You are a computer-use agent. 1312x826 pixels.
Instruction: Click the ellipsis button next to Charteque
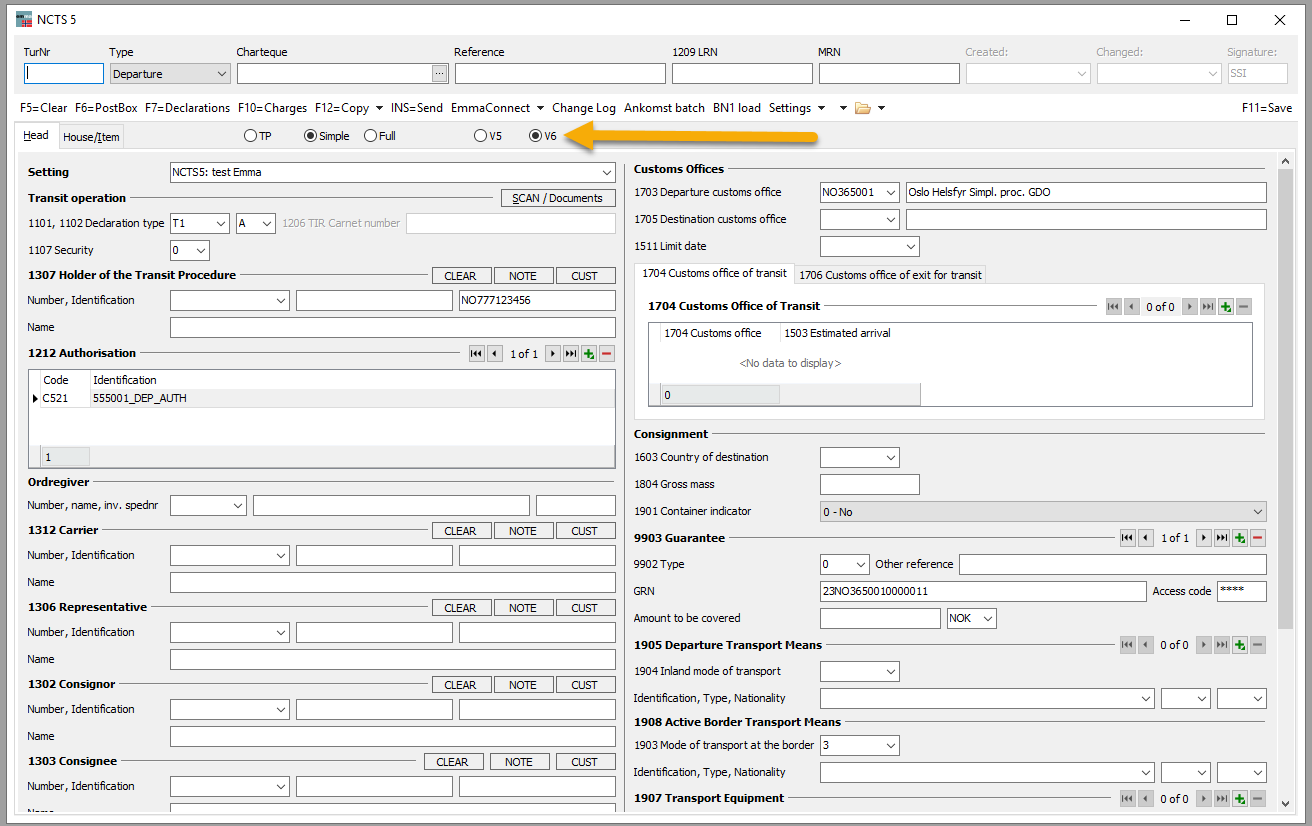439,73
